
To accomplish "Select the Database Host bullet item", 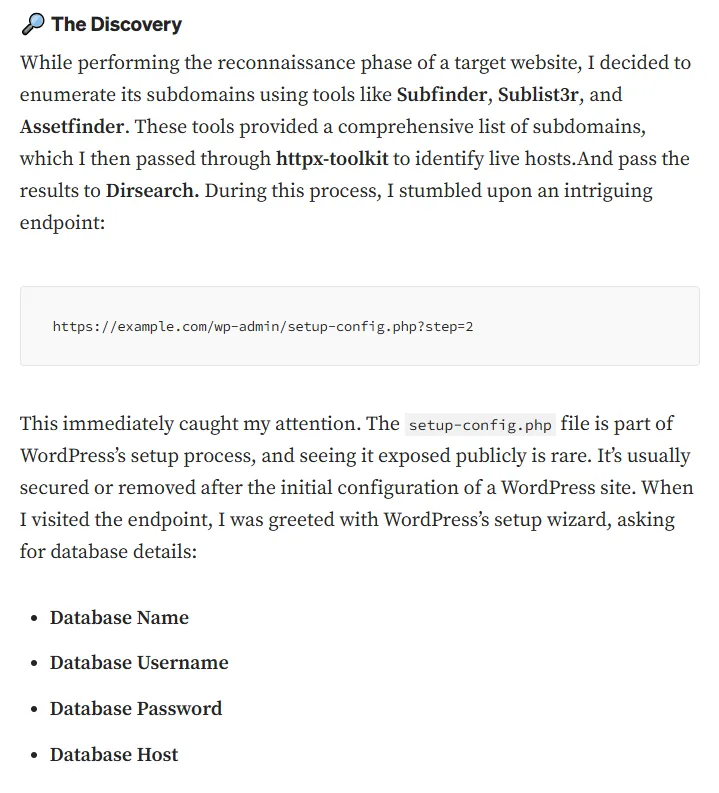I will click(114, 754).
